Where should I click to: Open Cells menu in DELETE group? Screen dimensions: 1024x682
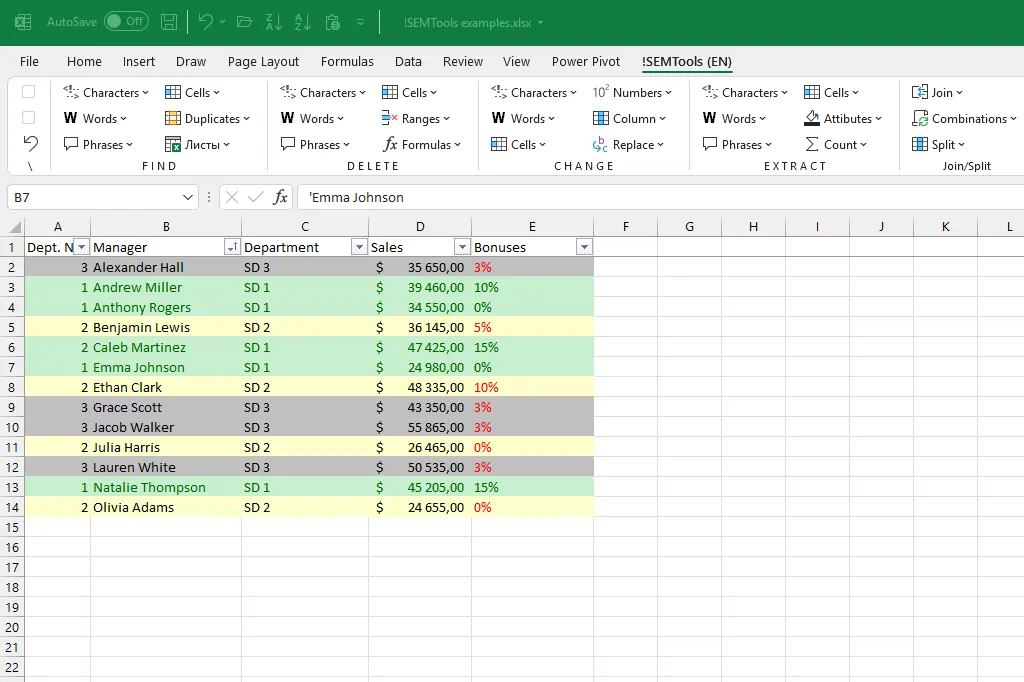pyautogui.click(x=409, y=93)
